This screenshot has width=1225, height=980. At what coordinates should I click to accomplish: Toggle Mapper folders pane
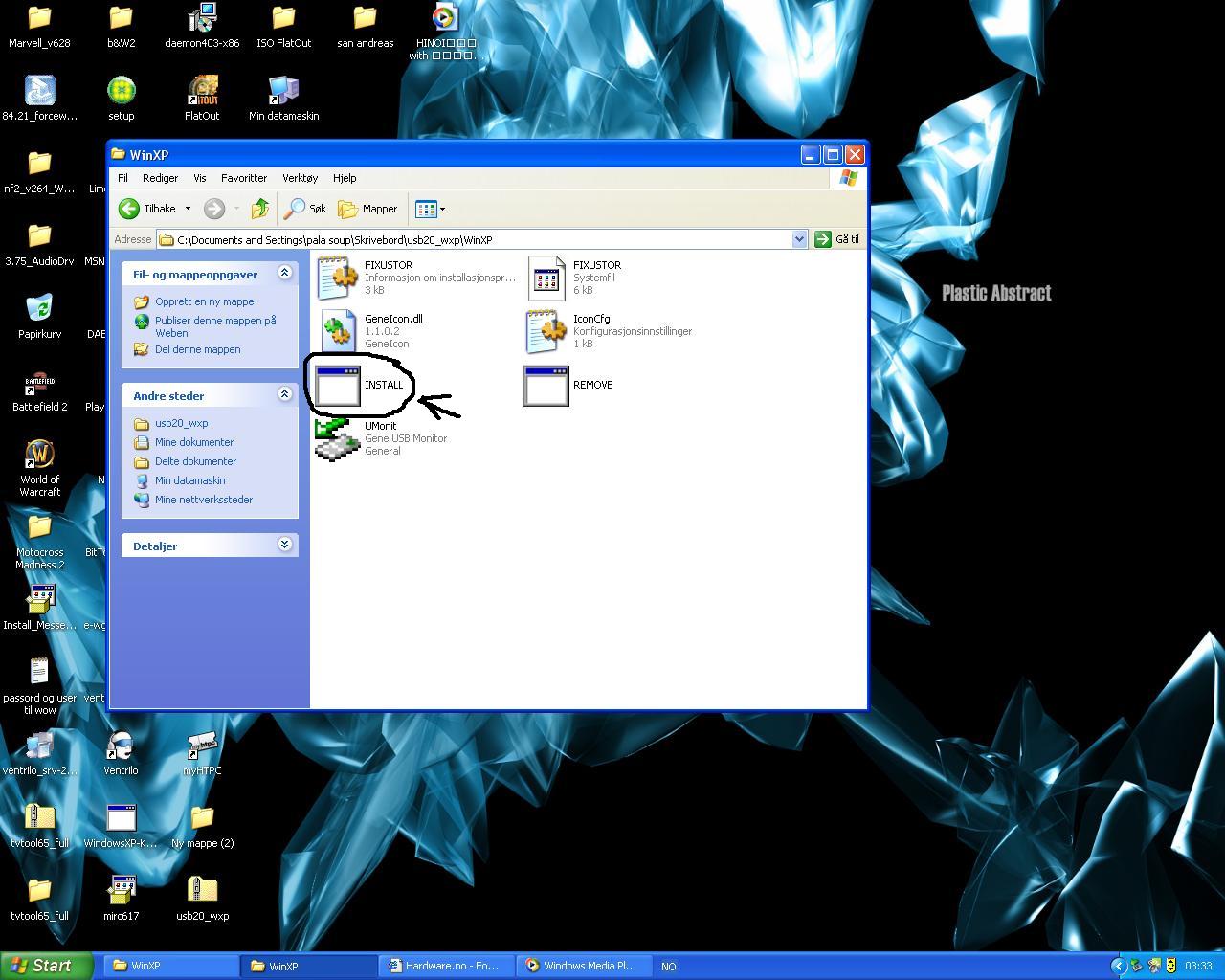367,209
